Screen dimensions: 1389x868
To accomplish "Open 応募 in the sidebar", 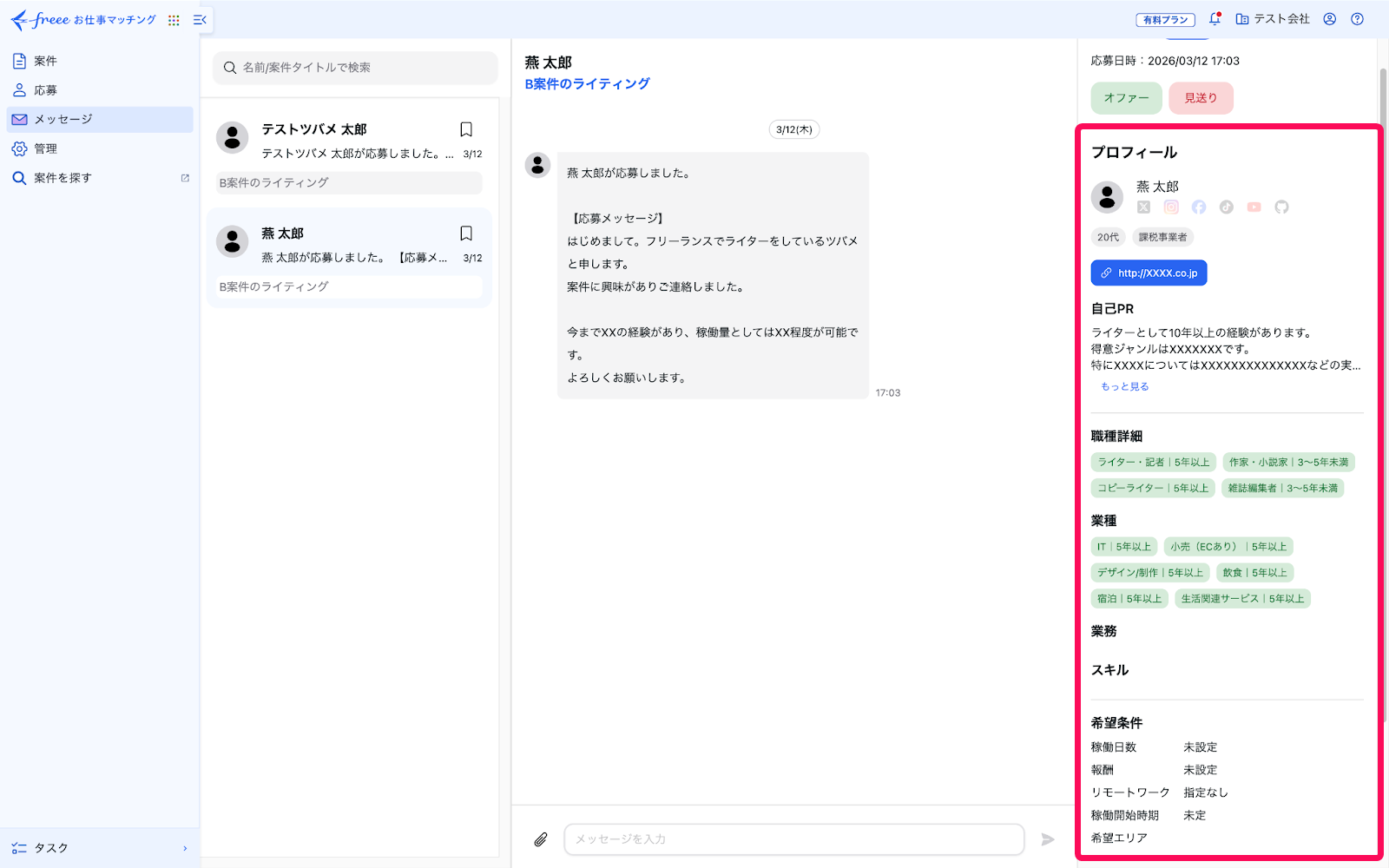I will (100, 90).
